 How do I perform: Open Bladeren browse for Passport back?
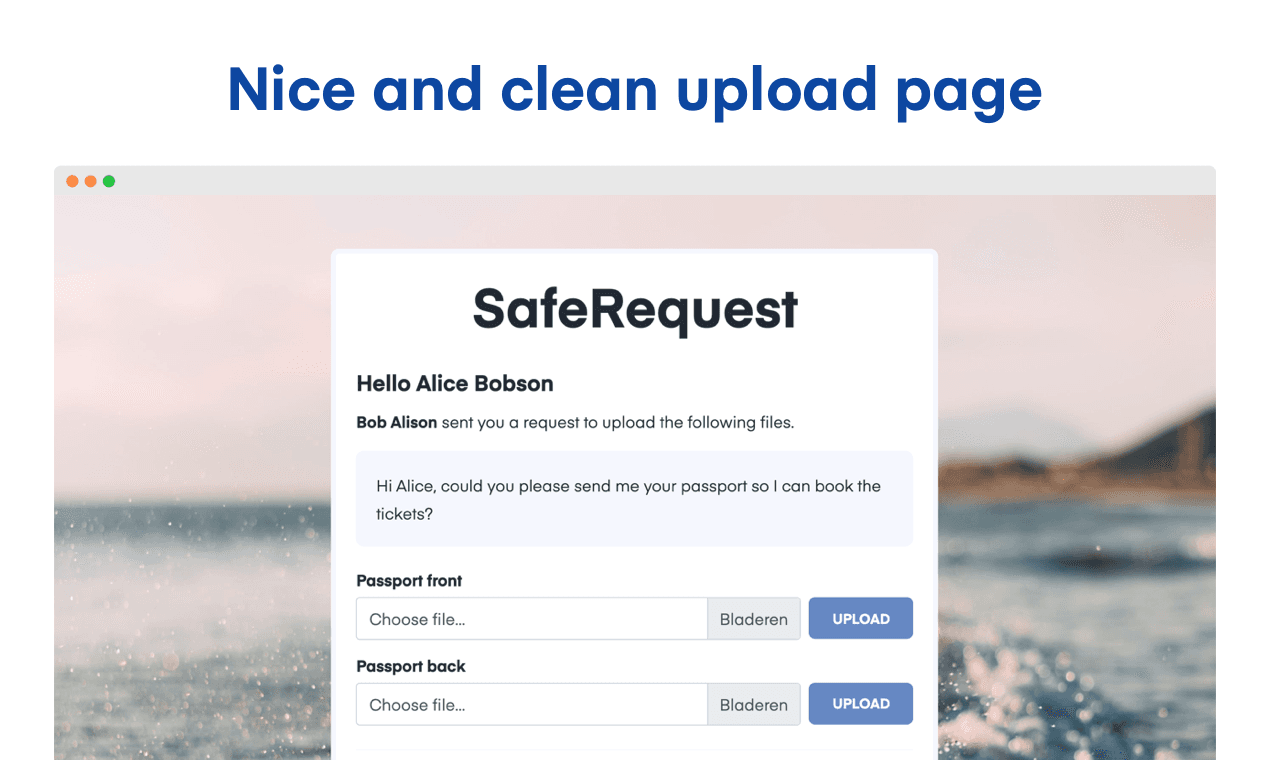(x=754, y=704)
